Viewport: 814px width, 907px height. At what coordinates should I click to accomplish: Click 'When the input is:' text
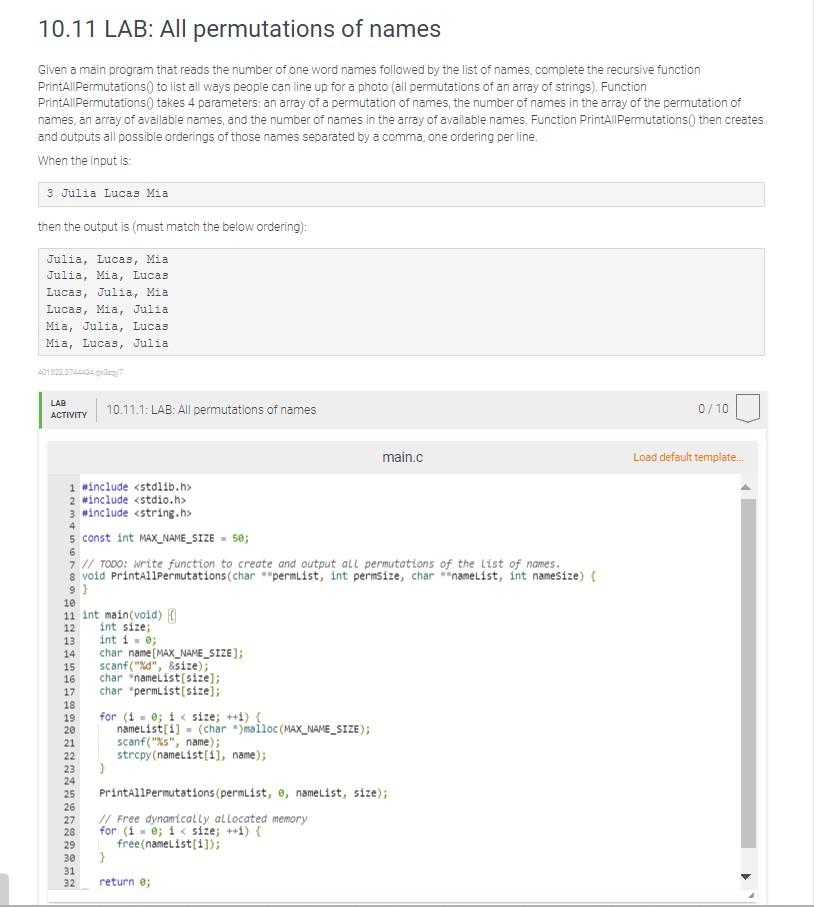[x=84, y=160]
